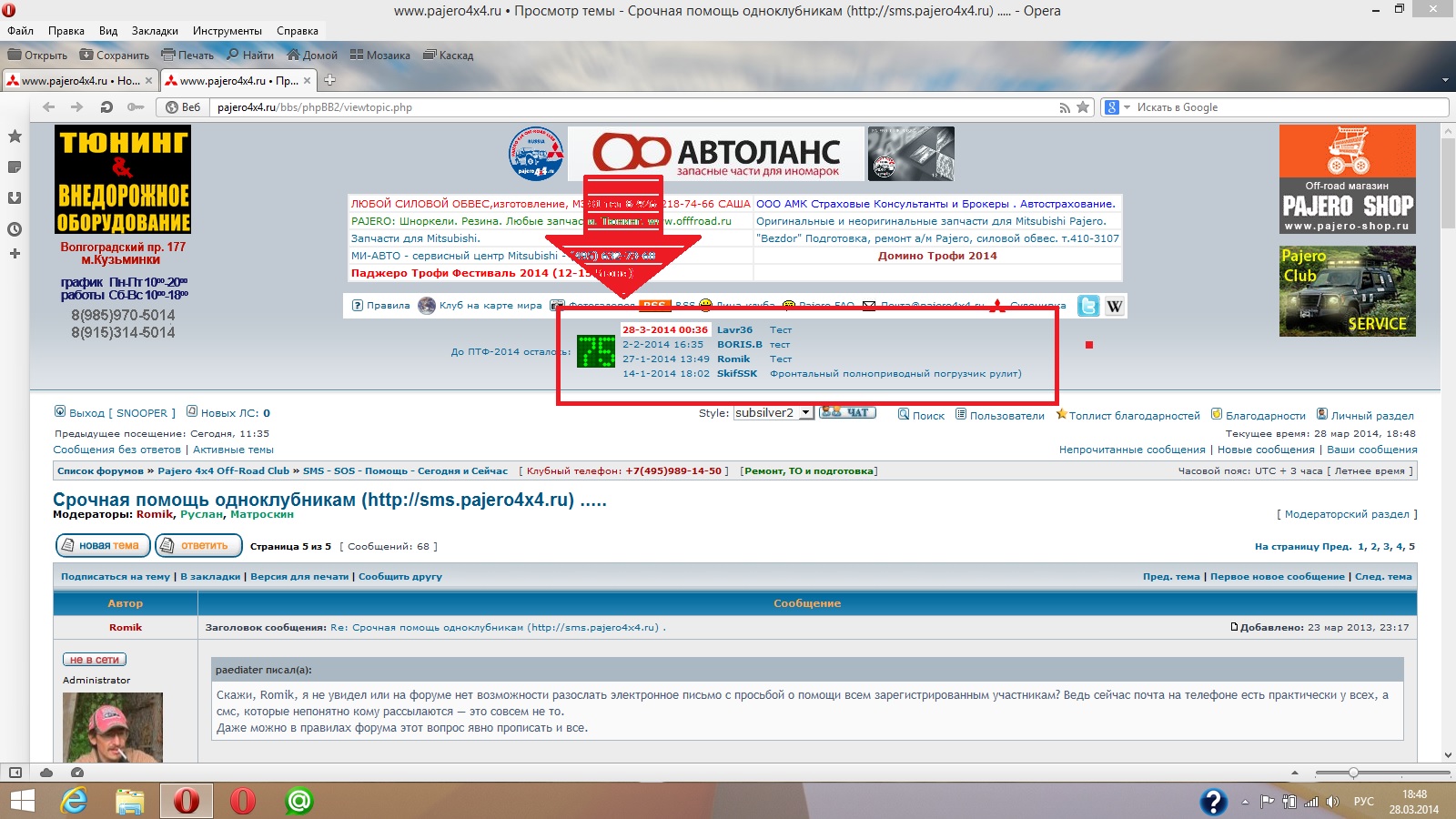Toggle Opera Turbo in the status bar

click(x=77, y=773)
